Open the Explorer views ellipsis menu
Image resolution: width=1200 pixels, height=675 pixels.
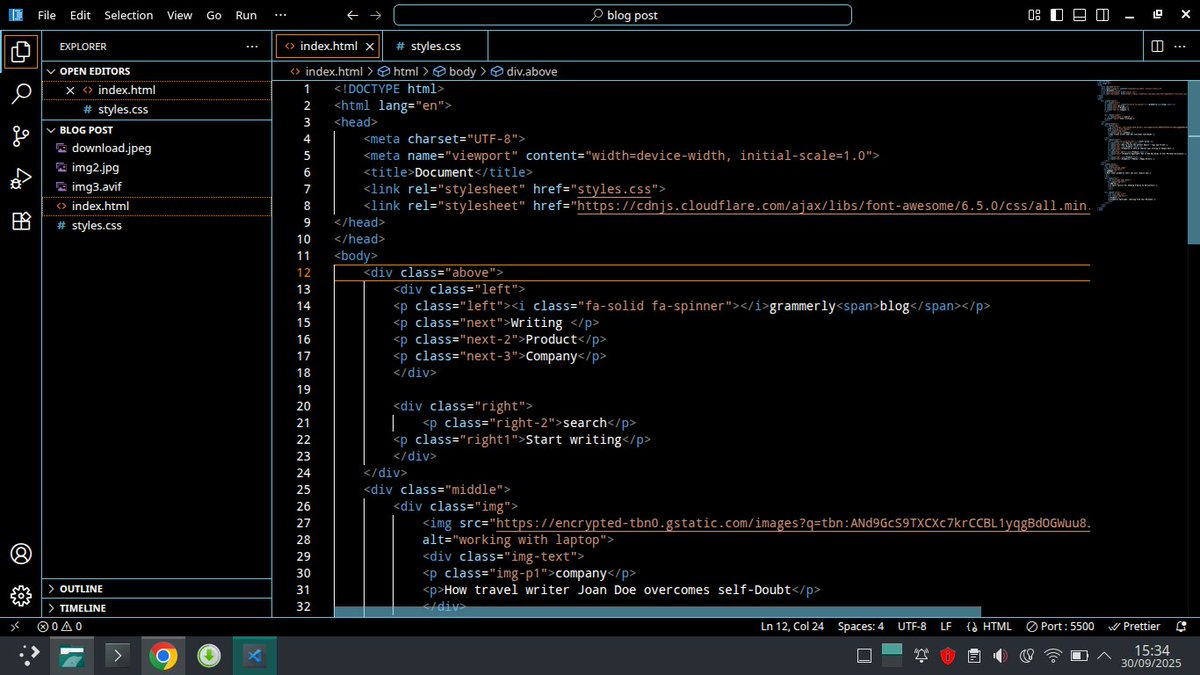pyautogui.click(x=252, y=46)
